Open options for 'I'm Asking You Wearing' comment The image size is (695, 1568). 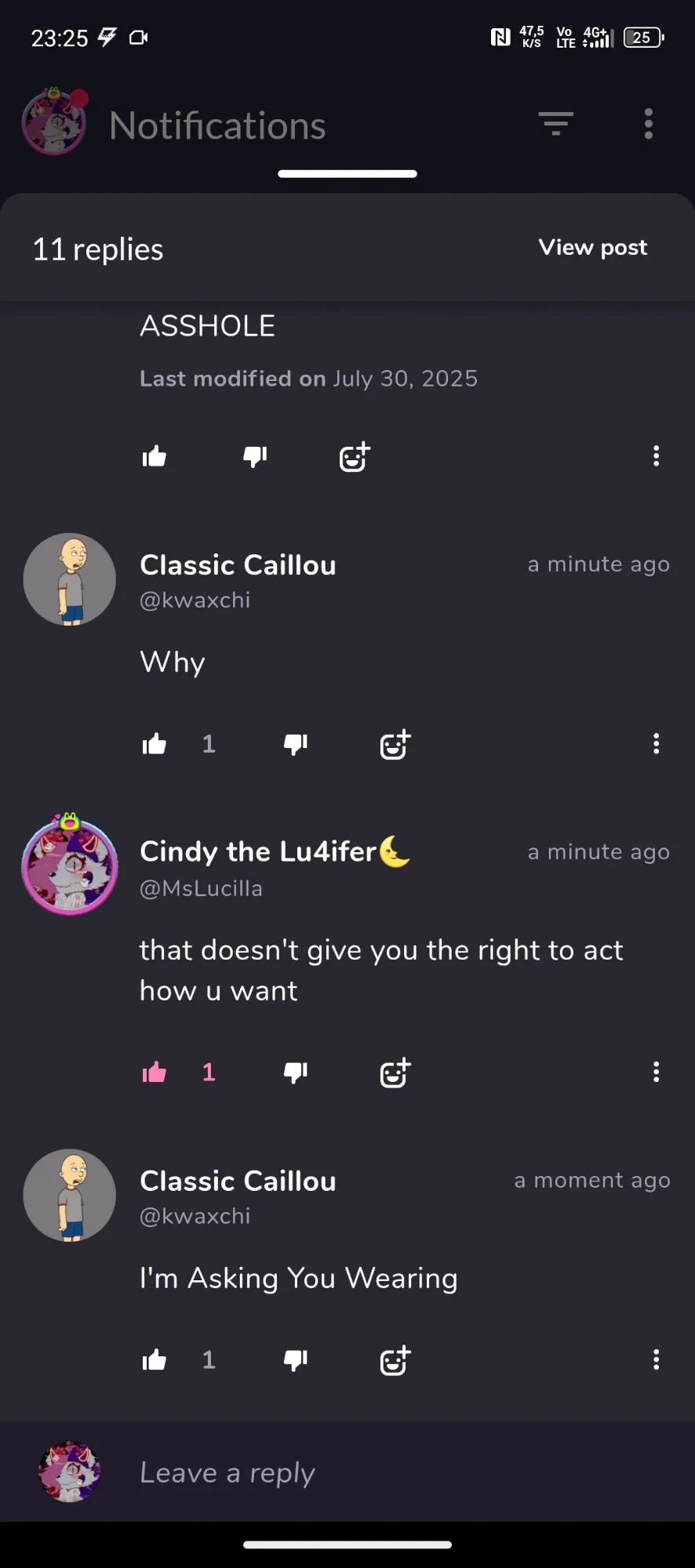click(657, 1359)
